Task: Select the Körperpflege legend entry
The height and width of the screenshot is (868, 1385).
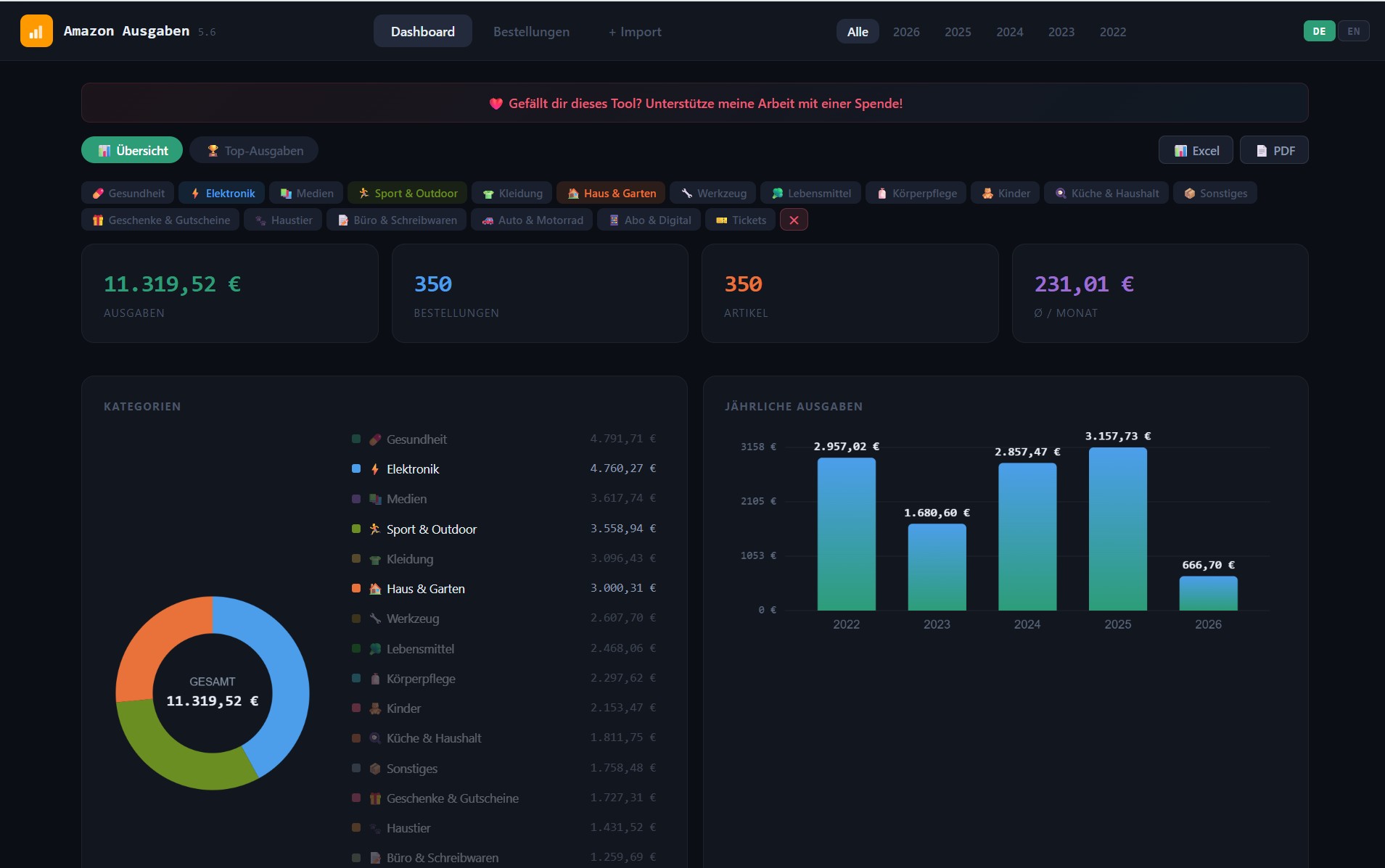Action: (x=504, y=678)
